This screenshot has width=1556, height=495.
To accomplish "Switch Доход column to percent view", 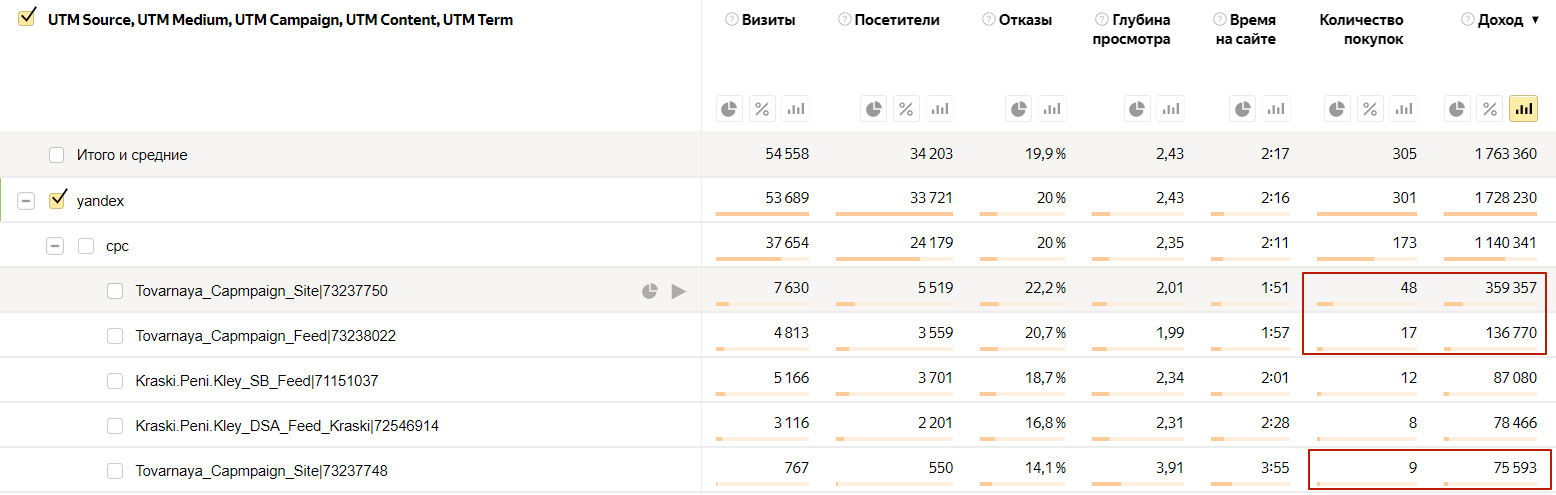I will 1490,109.
